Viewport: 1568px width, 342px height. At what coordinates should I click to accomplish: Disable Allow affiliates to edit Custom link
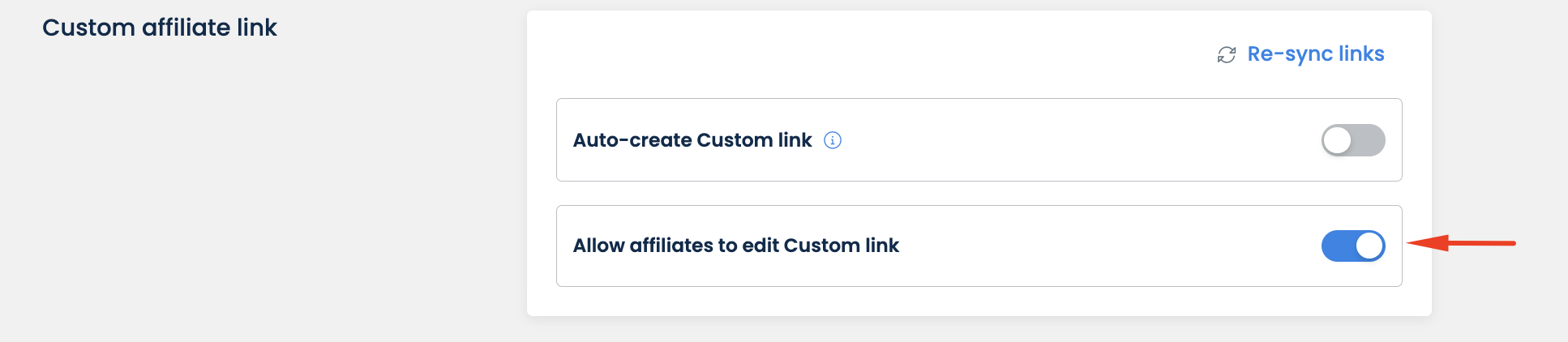tap(1352, 246)
